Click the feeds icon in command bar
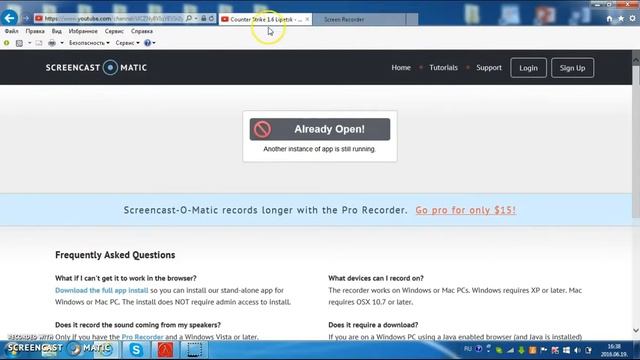Image resolution: width=640 pixels, height=360 pixels. 19,43
